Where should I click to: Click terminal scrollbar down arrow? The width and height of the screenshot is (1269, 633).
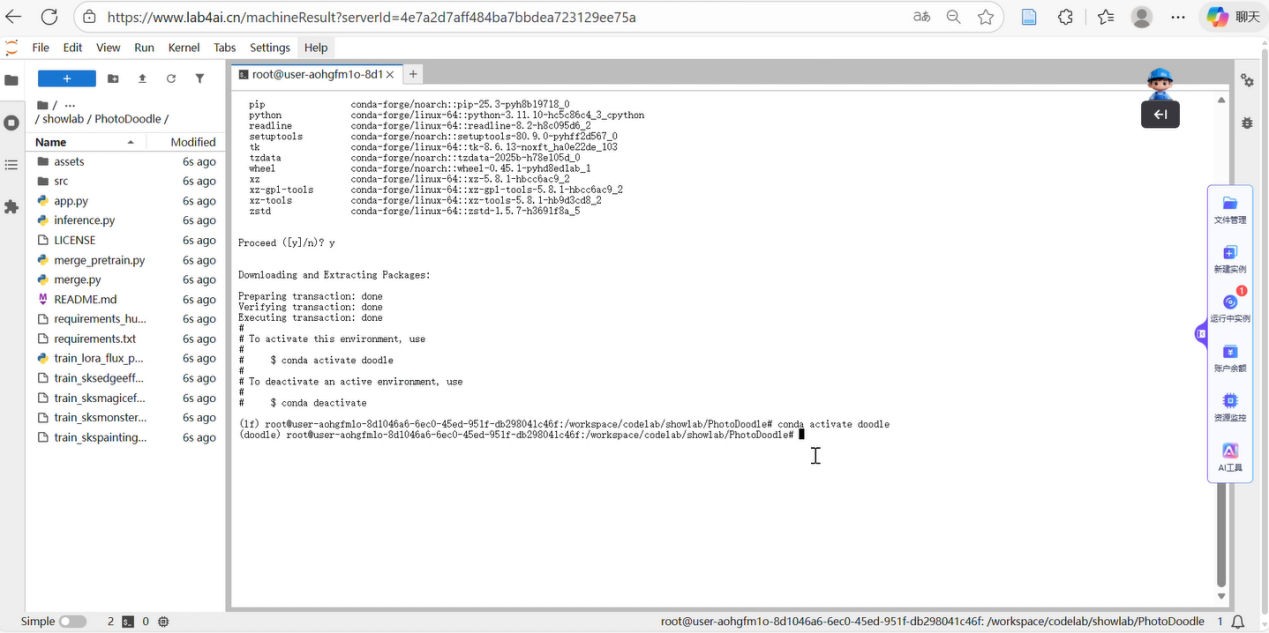1221,596
